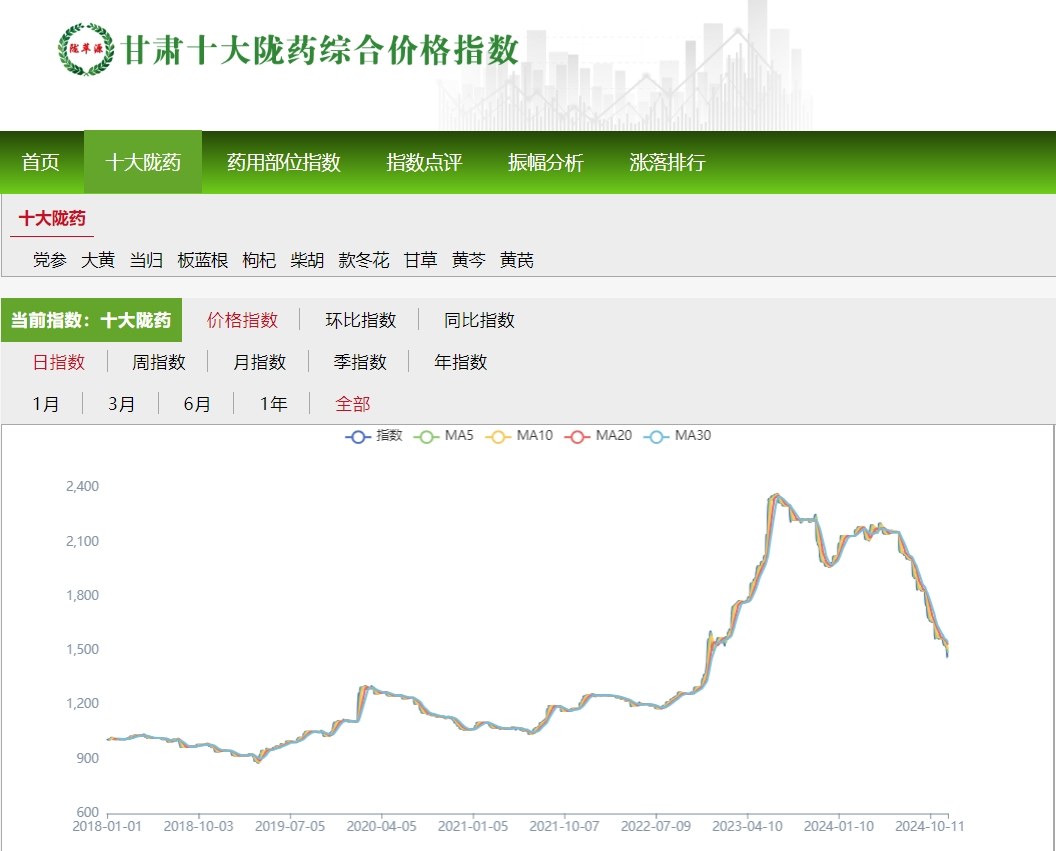Select the herb 板蓝根
This screenshot has width=1056, height=851.
203,260
